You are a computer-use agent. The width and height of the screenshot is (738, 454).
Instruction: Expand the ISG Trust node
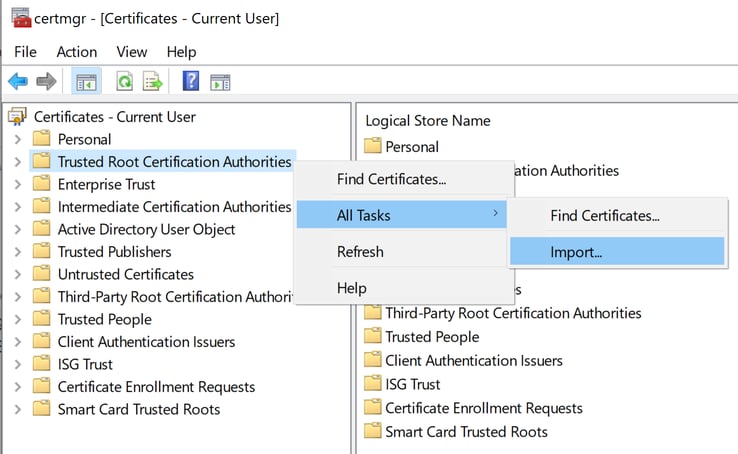17,364
